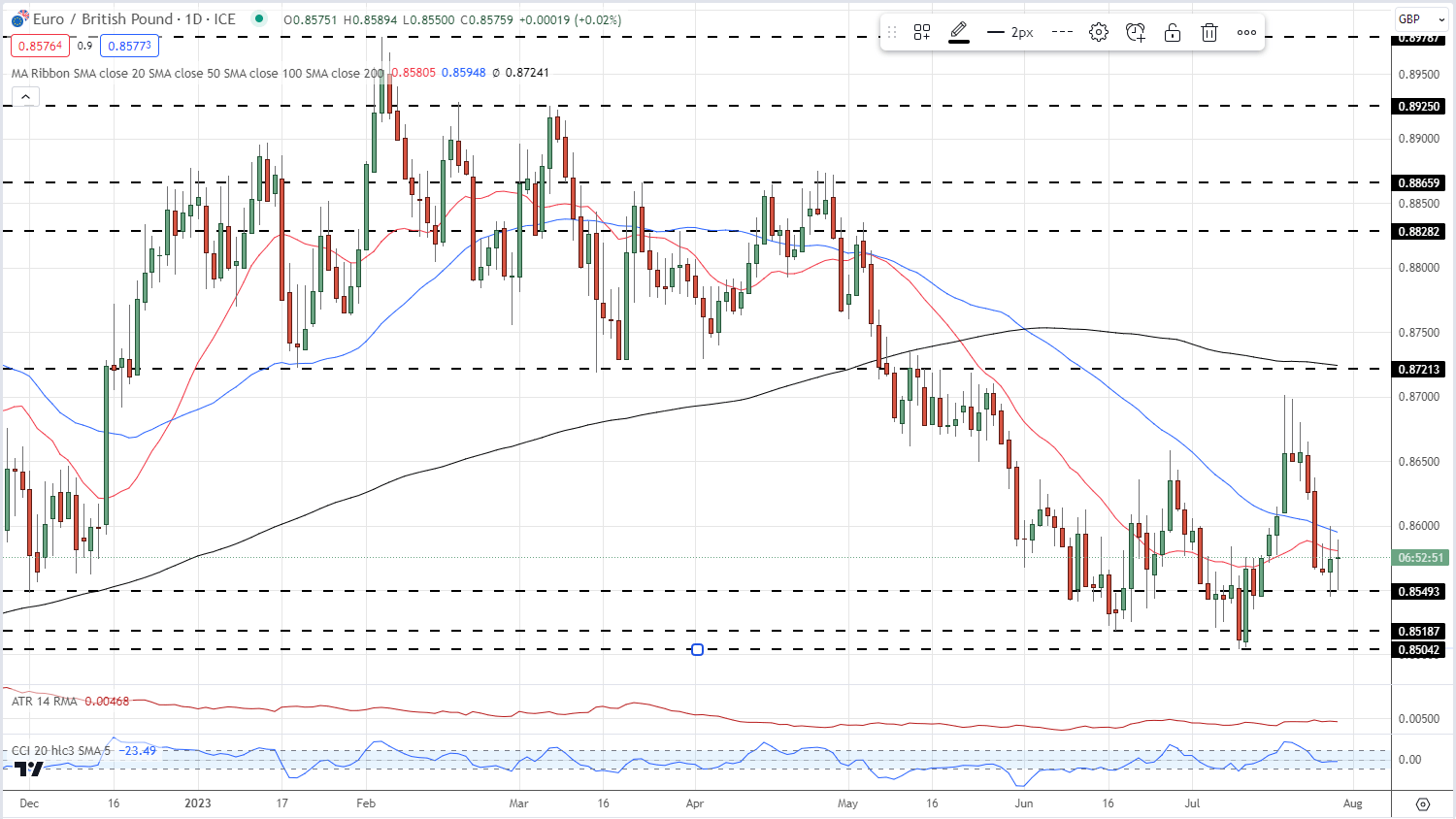Grab the floating toolbar drag handle
Screen dimensions: 1456x819
tap(892, 32)
